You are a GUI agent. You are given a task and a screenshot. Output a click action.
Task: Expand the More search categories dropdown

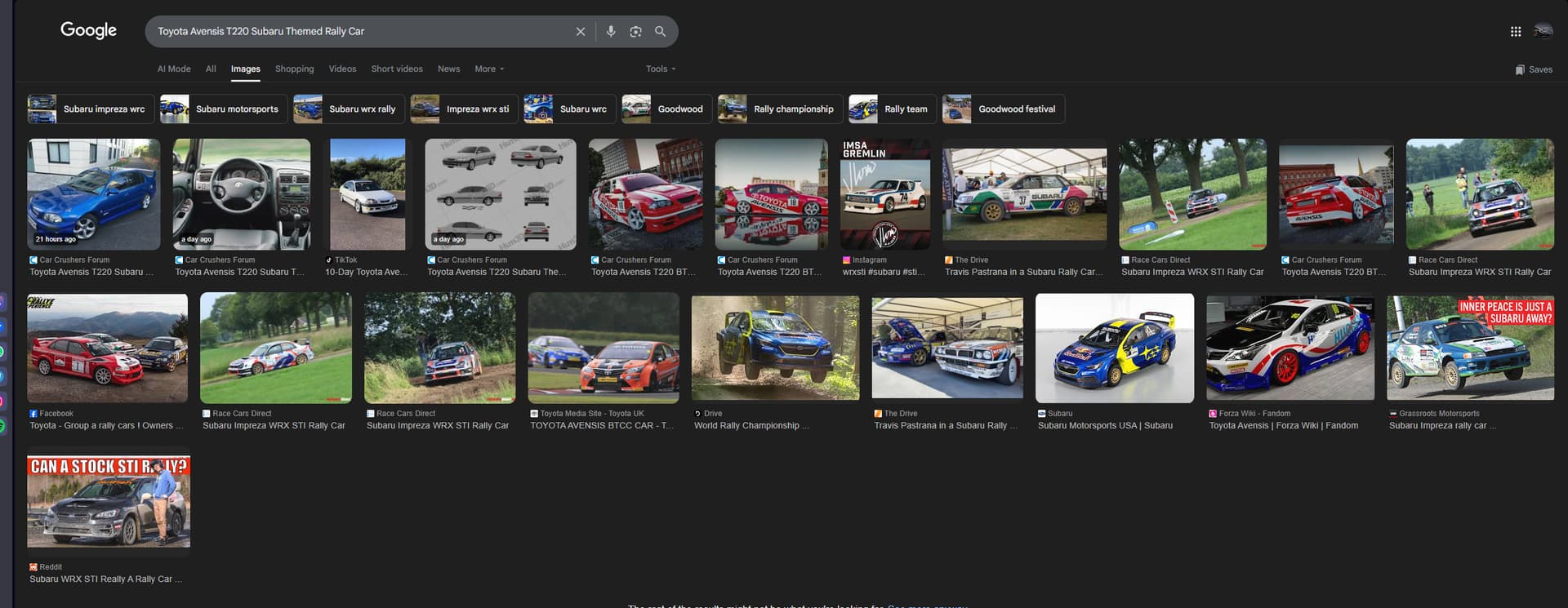(x=489, y=69)
